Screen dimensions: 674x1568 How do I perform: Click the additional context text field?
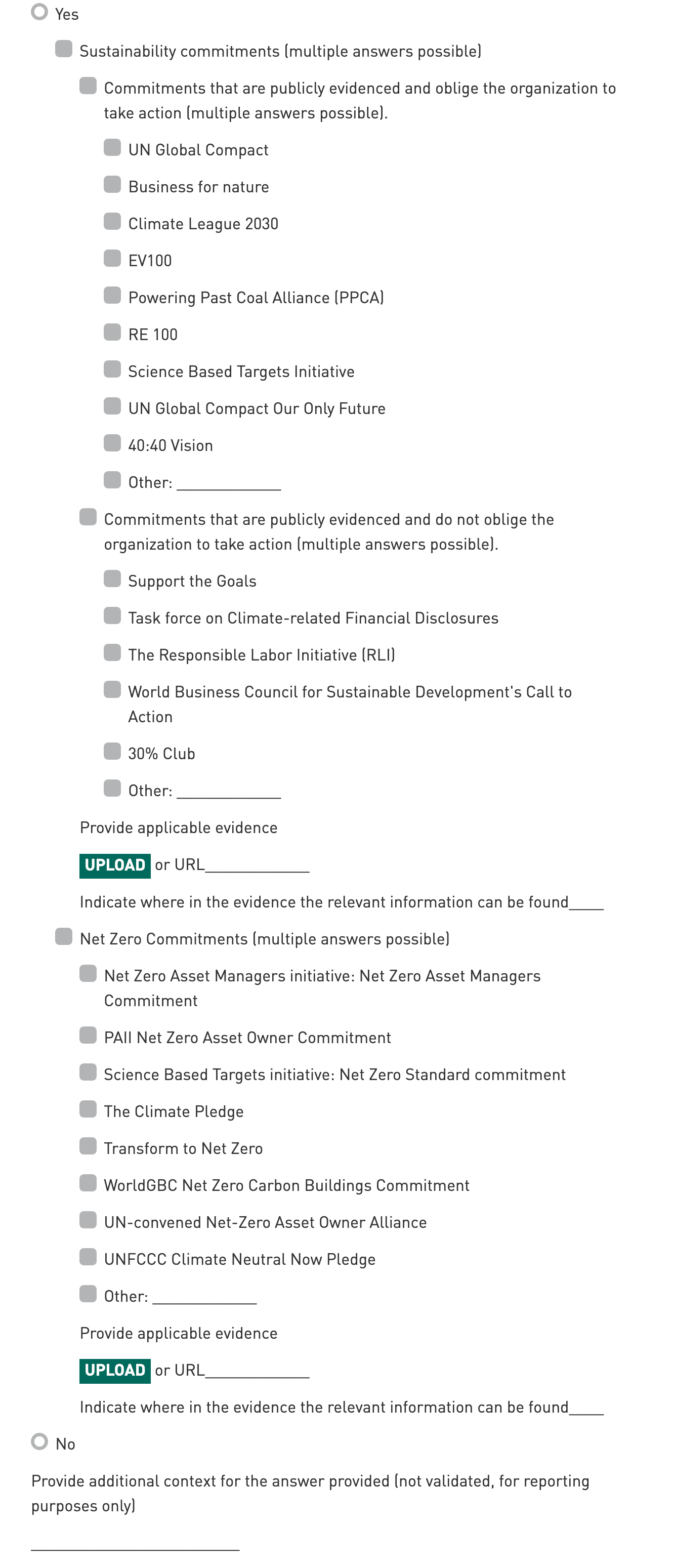[x=135, y=1541]
